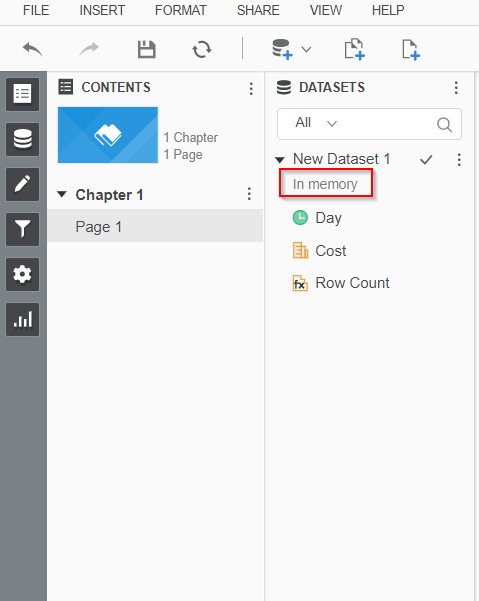
Task: Save the dossier with floppy disk icon
Action: (x=146, y=49)
